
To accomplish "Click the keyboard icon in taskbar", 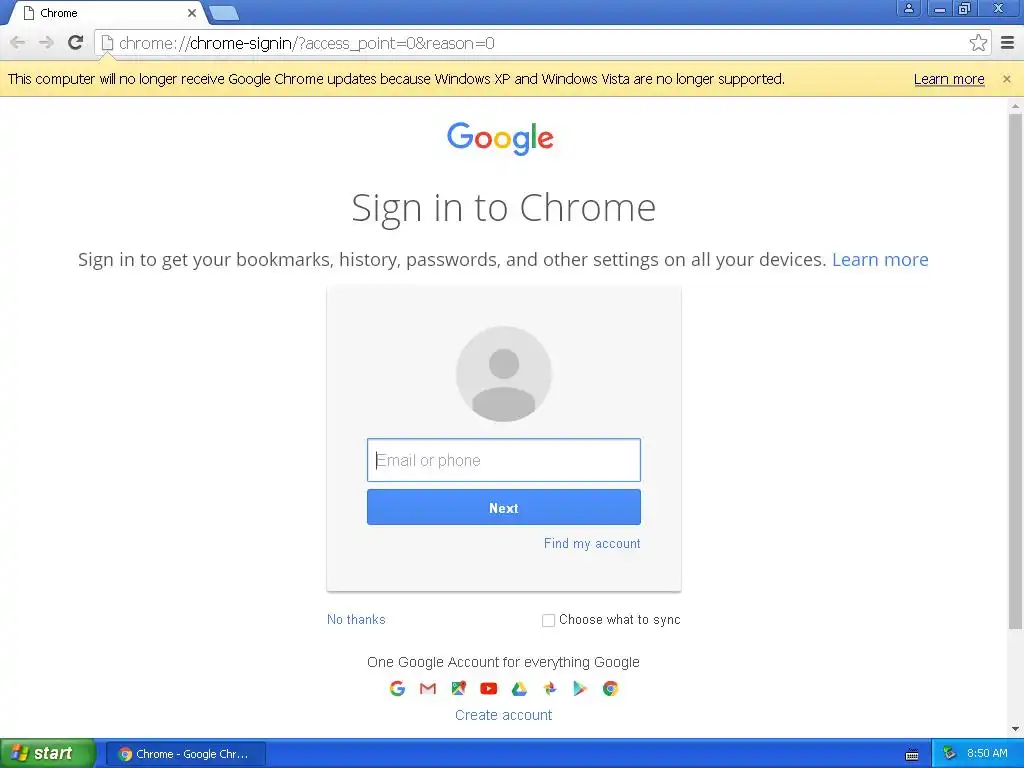I will click(912, 755).
